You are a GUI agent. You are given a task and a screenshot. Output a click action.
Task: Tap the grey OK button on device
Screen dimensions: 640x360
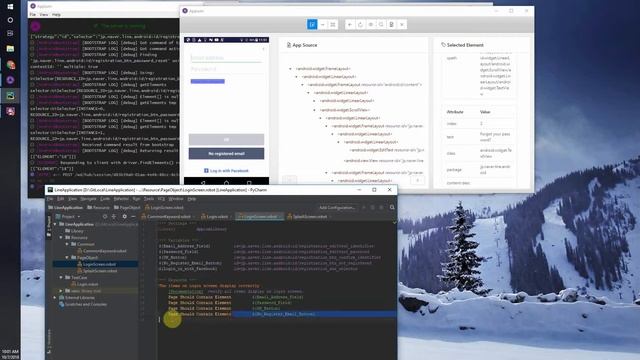point(226,140)
